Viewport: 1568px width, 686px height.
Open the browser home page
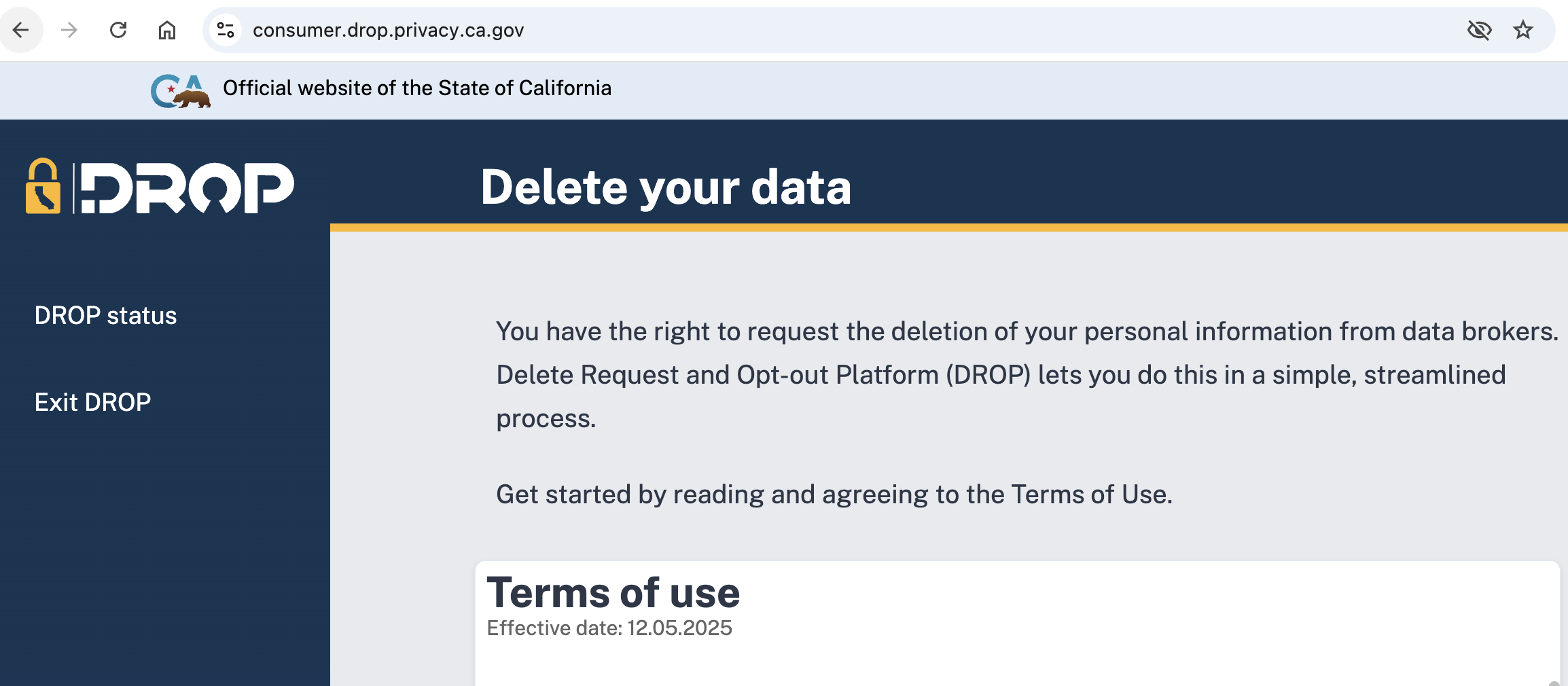coord(166,30)
